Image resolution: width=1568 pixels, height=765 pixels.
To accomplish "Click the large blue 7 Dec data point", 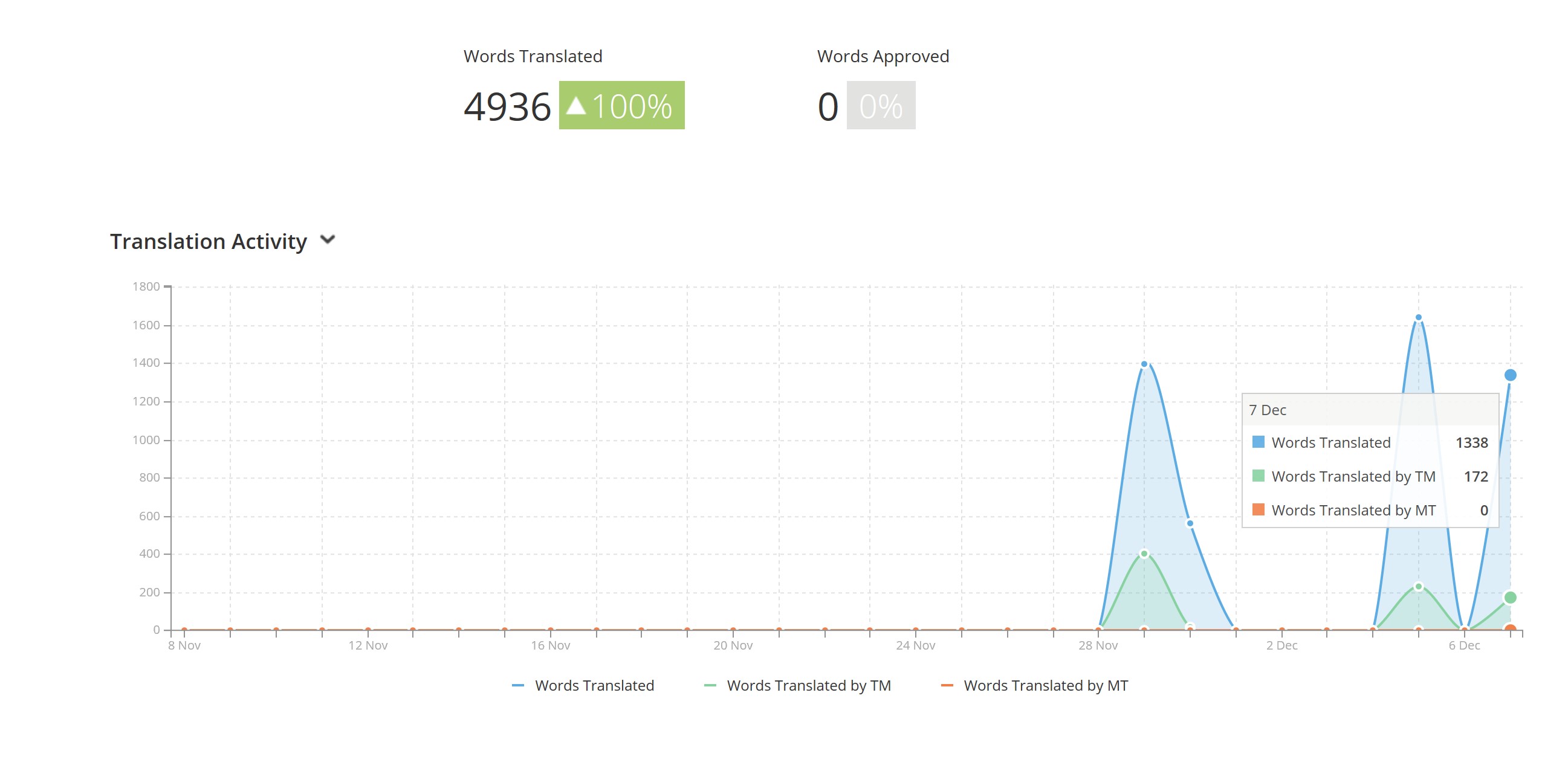I will point(1509,375).
